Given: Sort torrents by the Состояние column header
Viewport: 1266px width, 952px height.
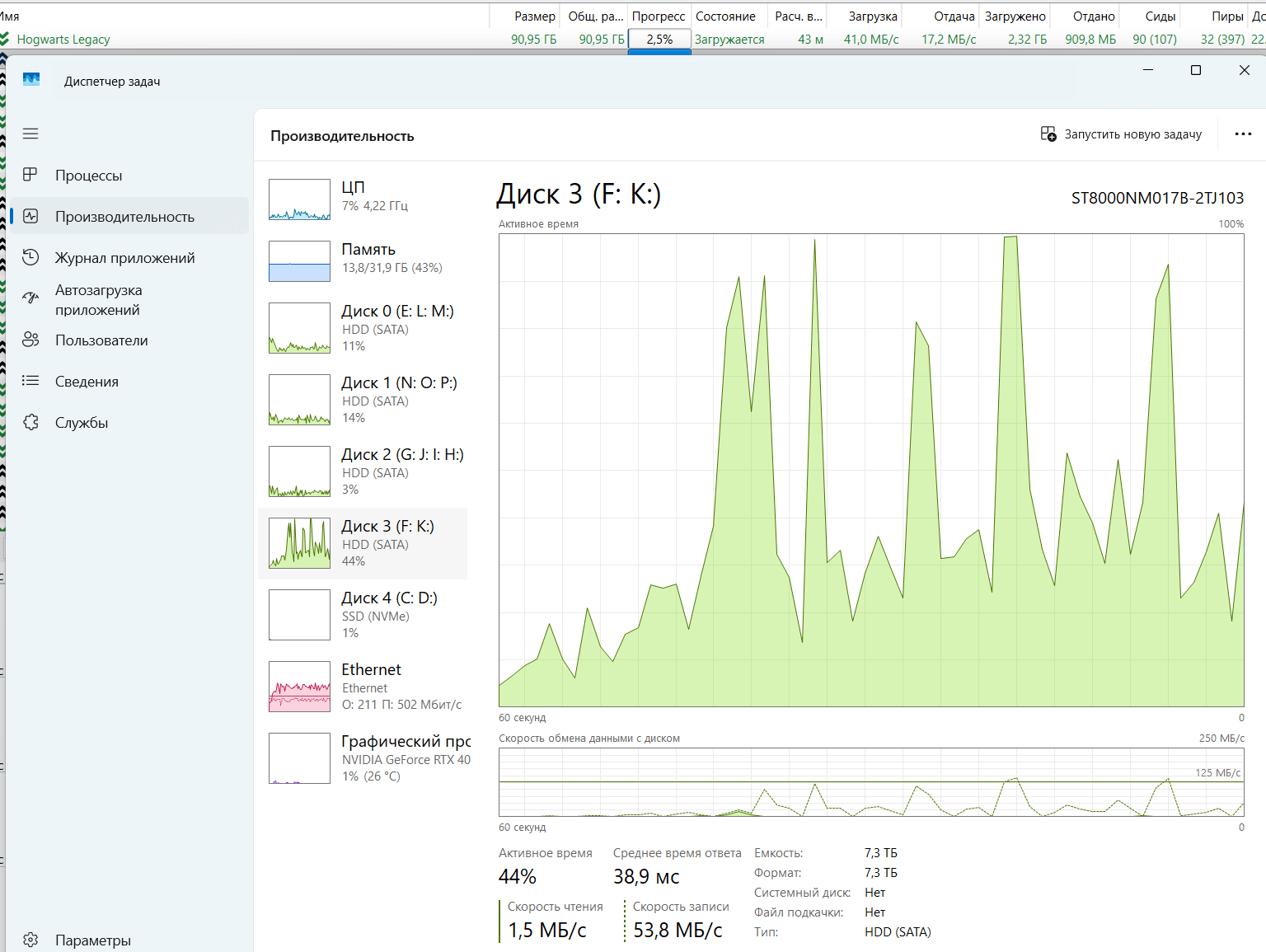Looking at the screenshot, I should point(725,16).
